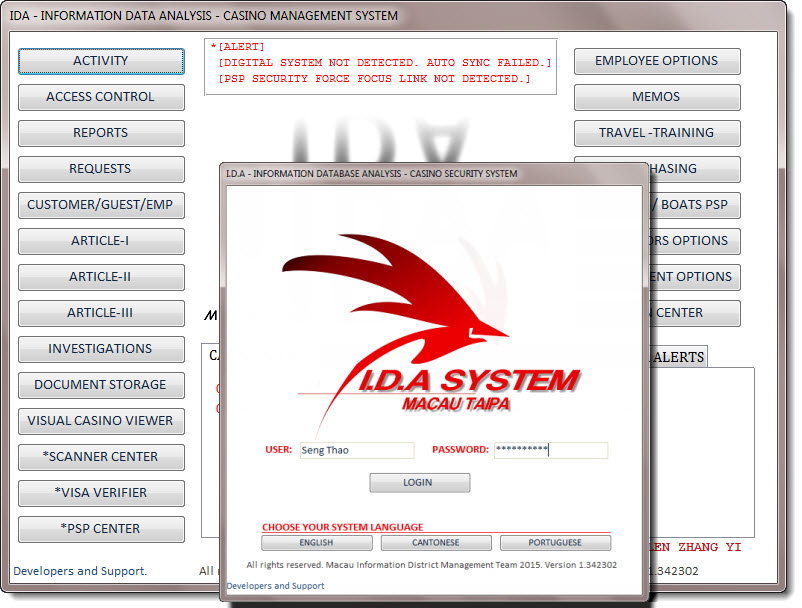The height and width of the screenshot is (608, 802).
Task: Open the *SCANNER CENTER
Action: click(x=101, y=457)
